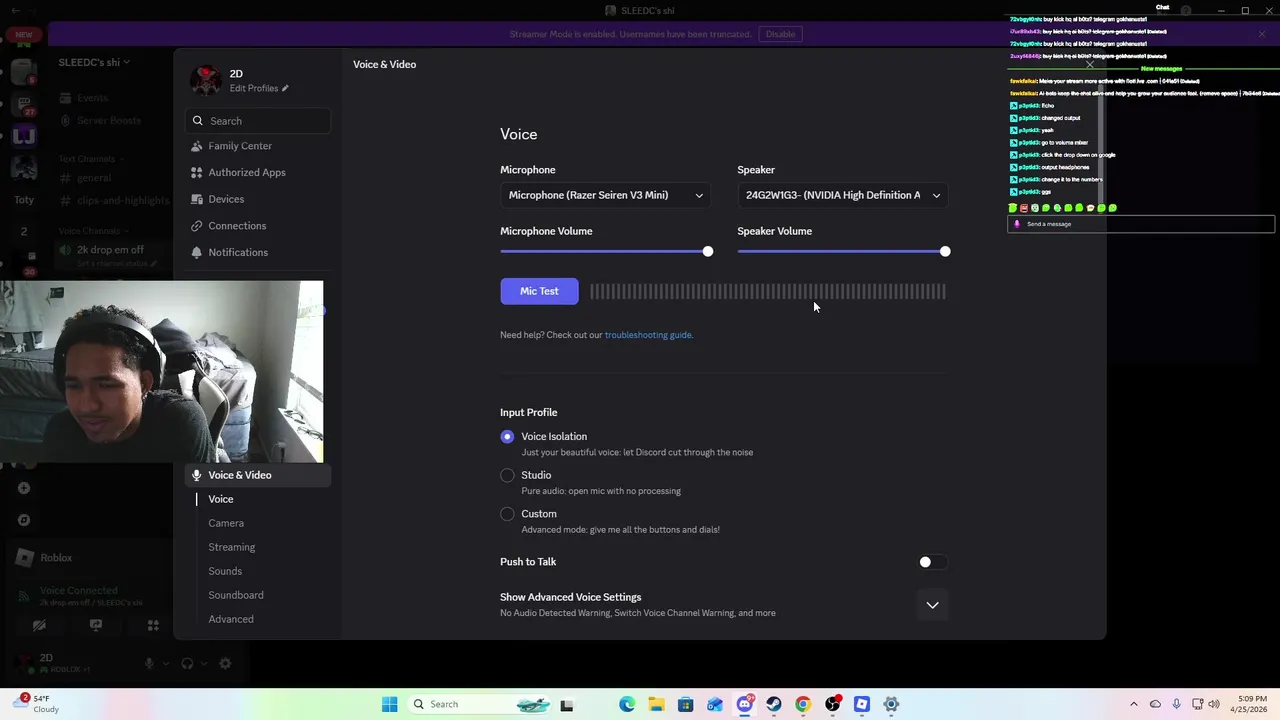This screenshot has height=720, width=1280.
Task: Click the Connections link icon
Action: click(197, 226)
